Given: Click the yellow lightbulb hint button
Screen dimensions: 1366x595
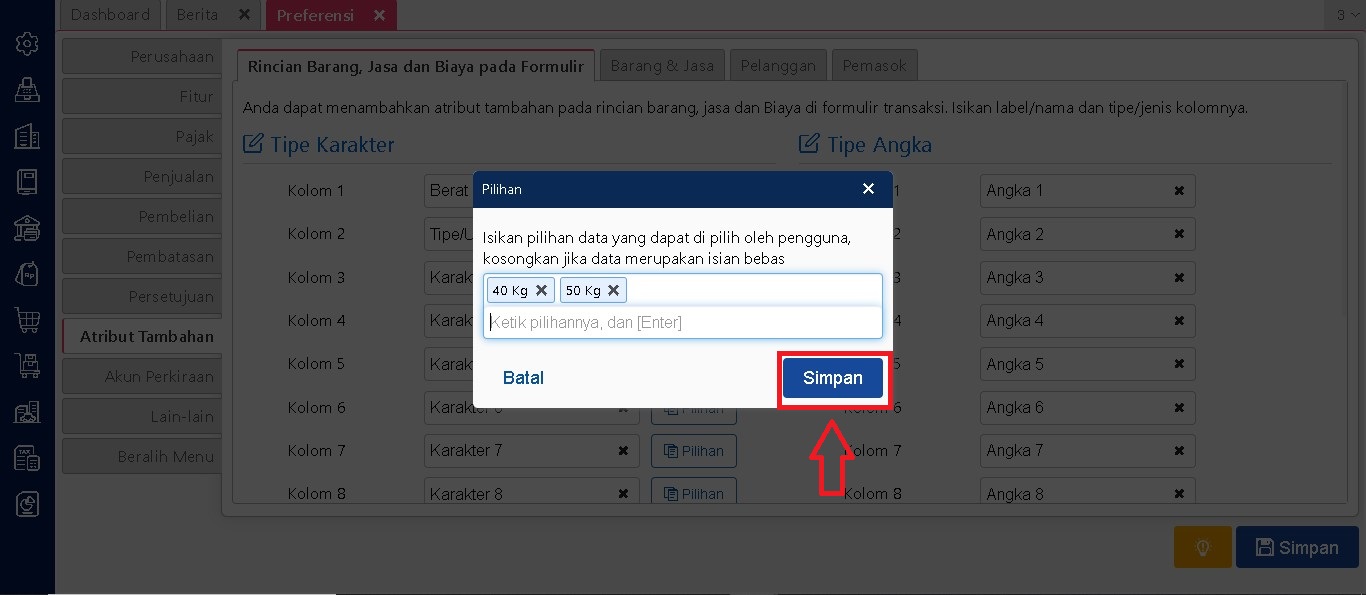Looking at the screenshot, I should coord(1202,547).
